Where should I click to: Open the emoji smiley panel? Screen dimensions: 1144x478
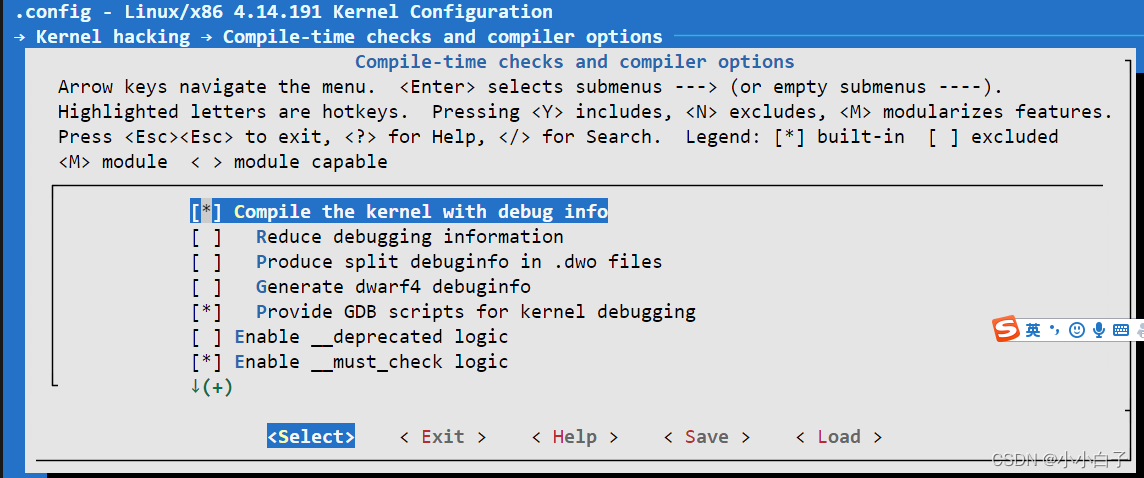(x=1076, y=330)
